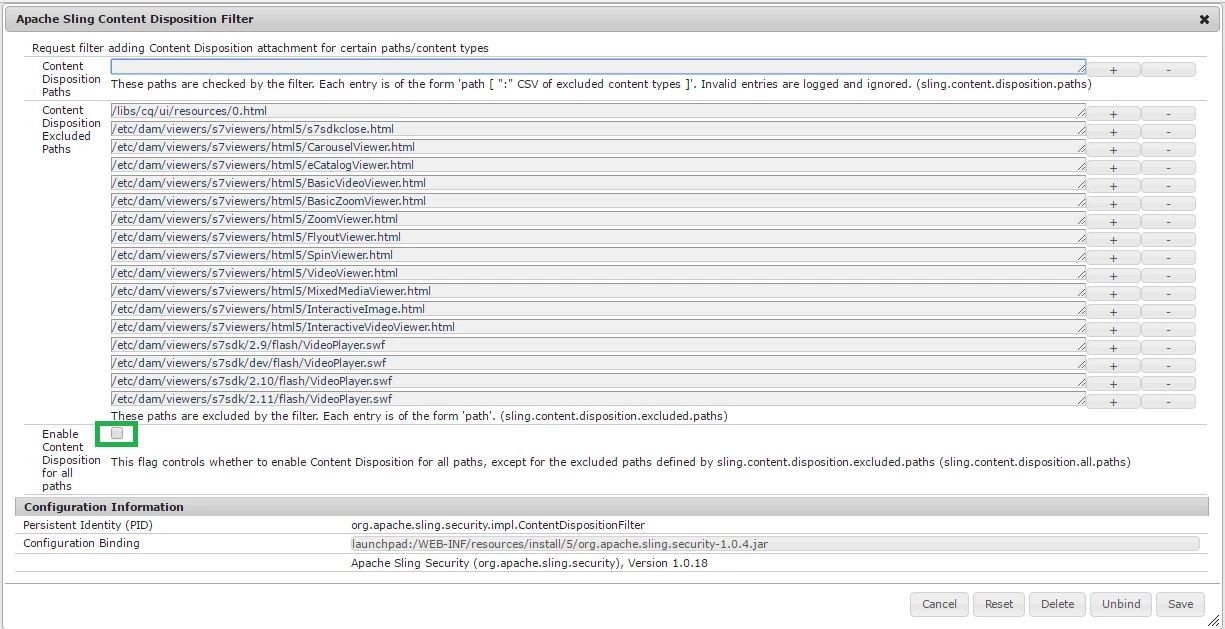Add a row after BasicVideoViewer.html

[x=1113, y=186]
